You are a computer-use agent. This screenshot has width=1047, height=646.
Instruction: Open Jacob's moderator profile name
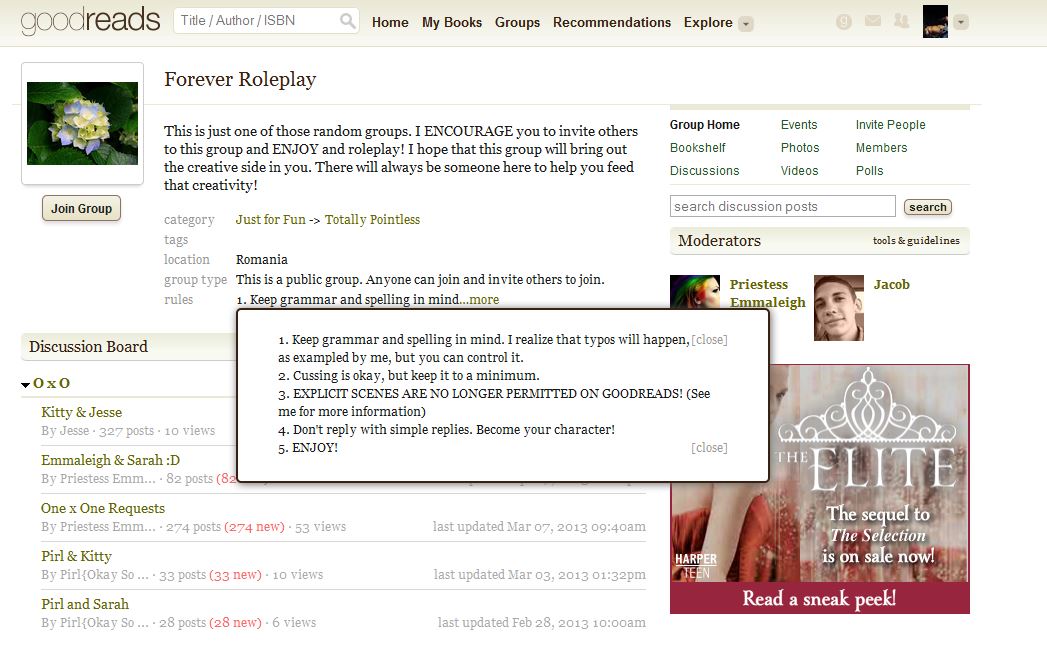891,285
